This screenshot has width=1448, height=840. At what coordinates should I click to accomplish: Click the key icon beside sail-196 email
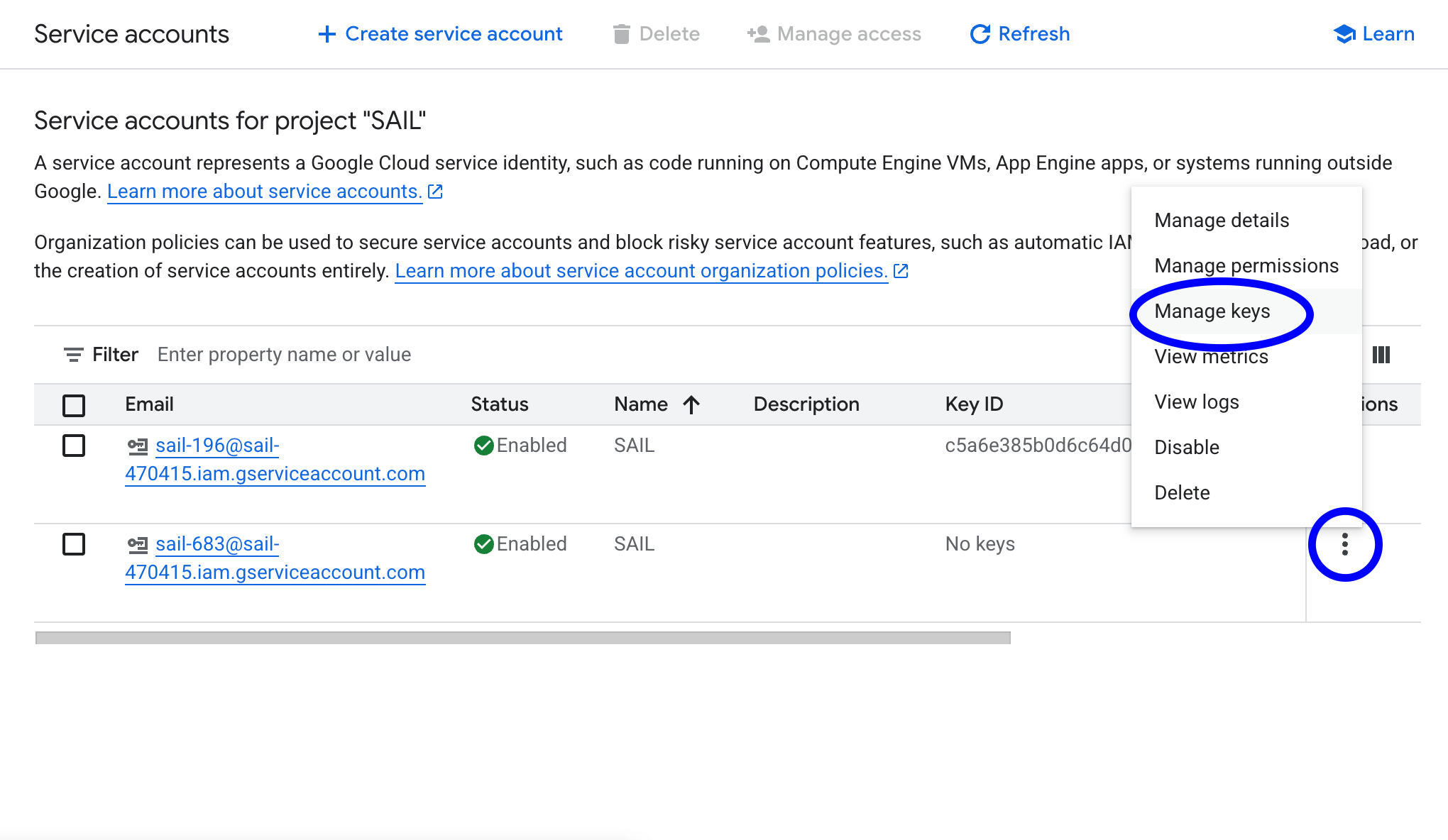tap(137, 446)
